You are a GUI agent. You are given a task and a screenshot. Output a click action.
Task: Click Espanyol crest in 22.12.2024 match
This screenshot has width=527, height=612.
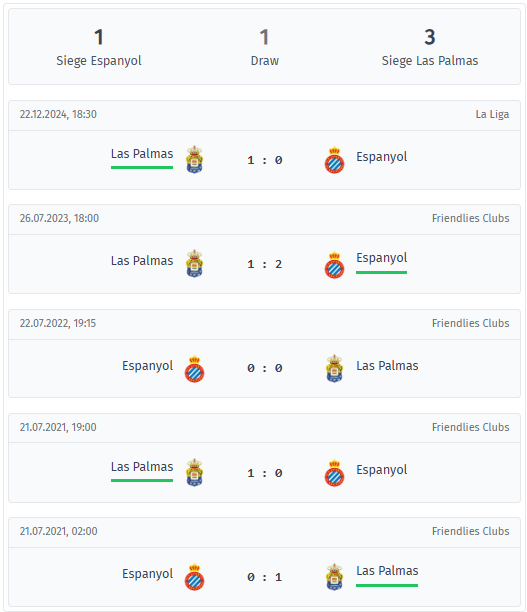point(335,160)
